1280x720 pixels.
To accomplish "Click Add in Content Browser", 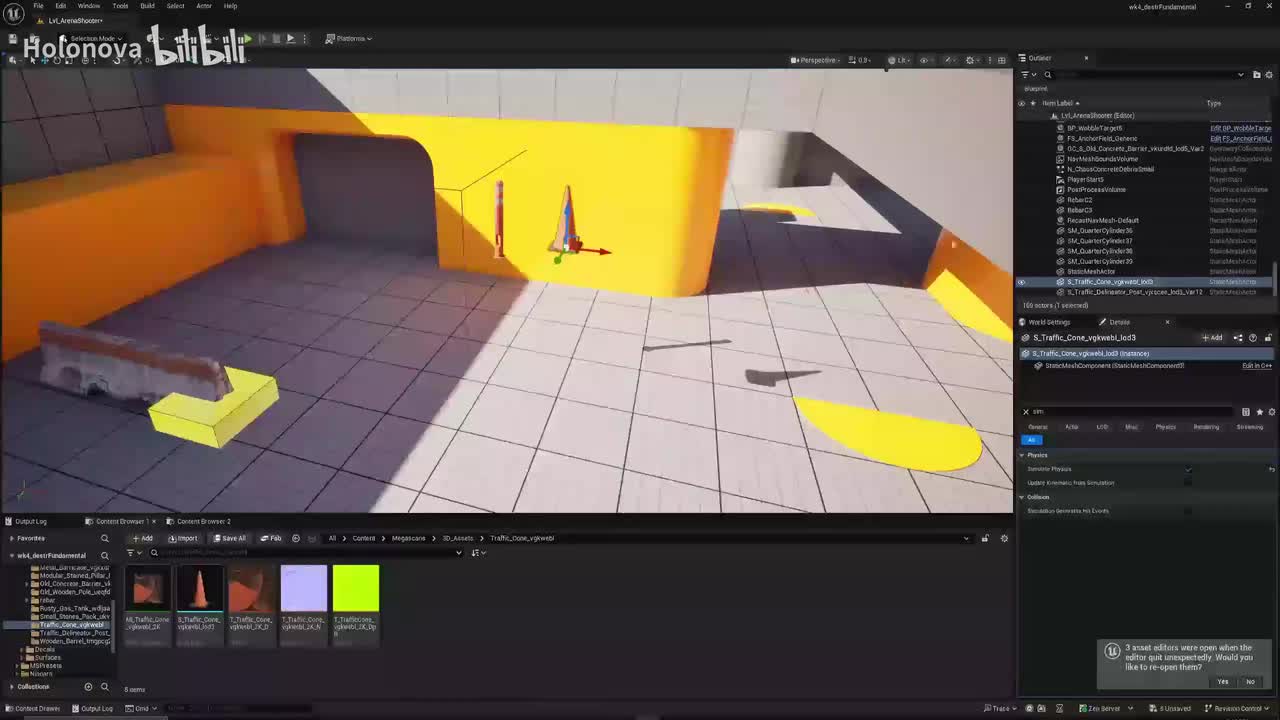I will (141, 538).
